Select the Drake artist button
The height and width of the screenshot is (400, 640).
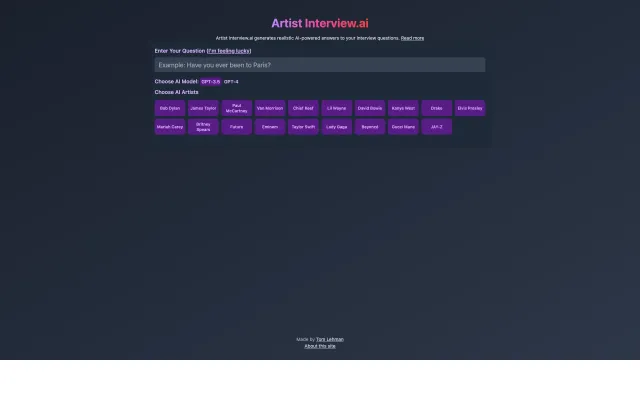tap(437, 108)
